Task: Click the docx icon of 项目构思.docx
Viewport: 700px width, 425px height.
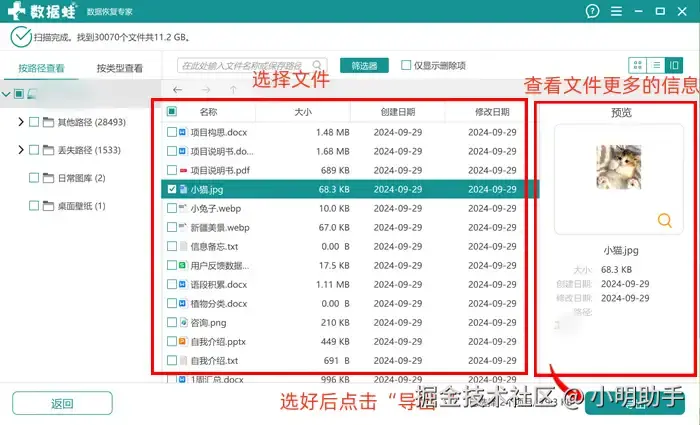Action: coord(183,132)
